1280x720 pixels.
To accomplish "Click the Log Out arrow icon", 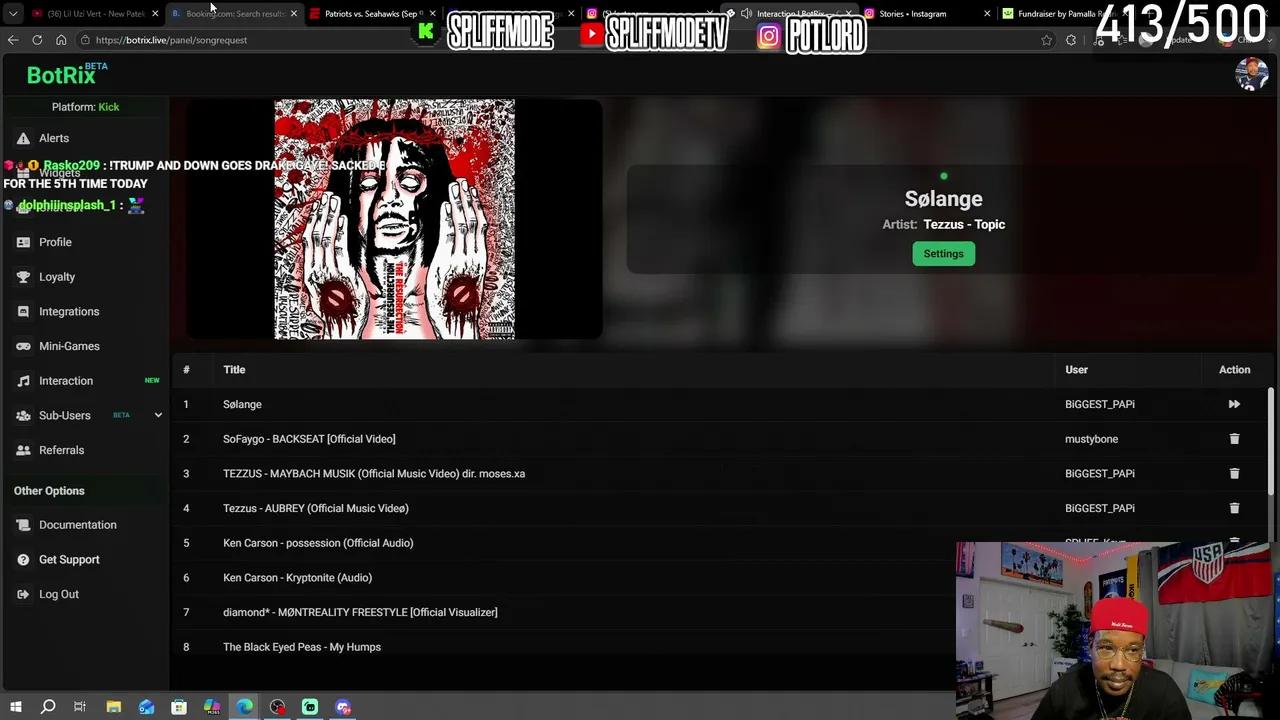I will pyautogui.click(x=23, y=594).
